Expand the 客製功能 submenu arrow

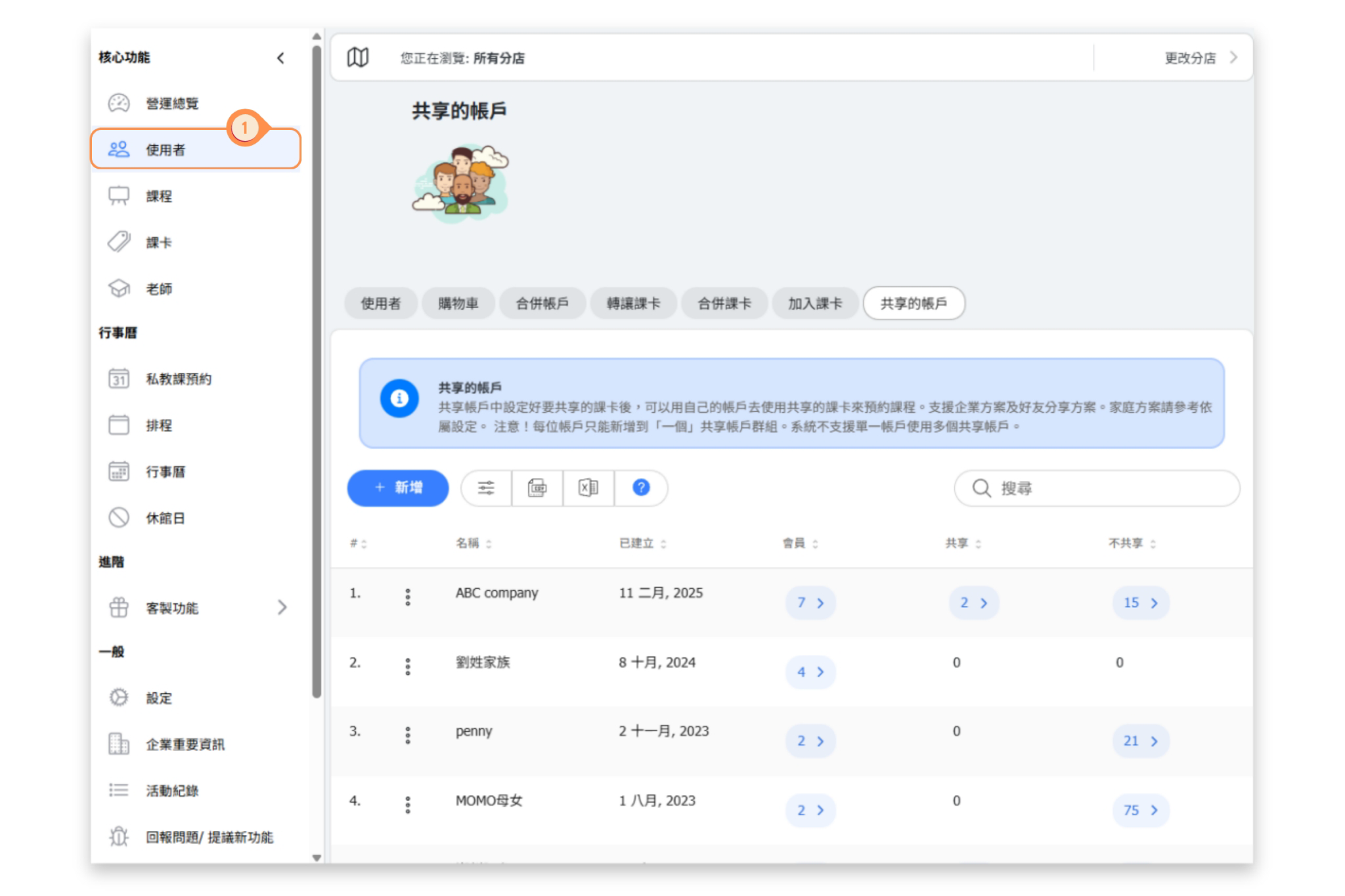coord(282,607)
